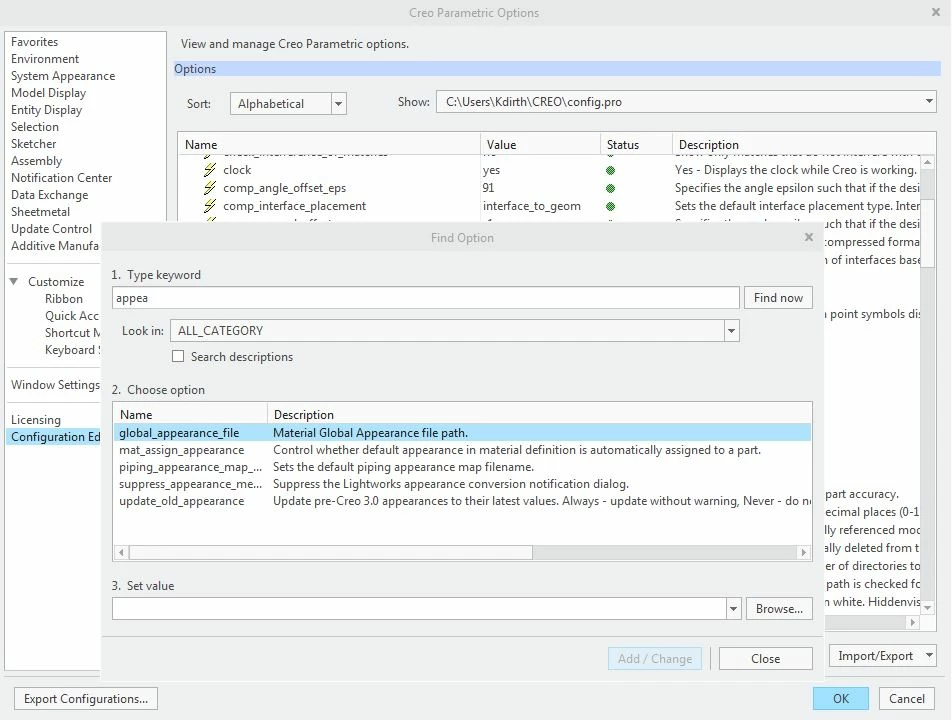This screenshot has height=720, width=952.
Task: Click the value 91 cell
Action: point(489,188)
